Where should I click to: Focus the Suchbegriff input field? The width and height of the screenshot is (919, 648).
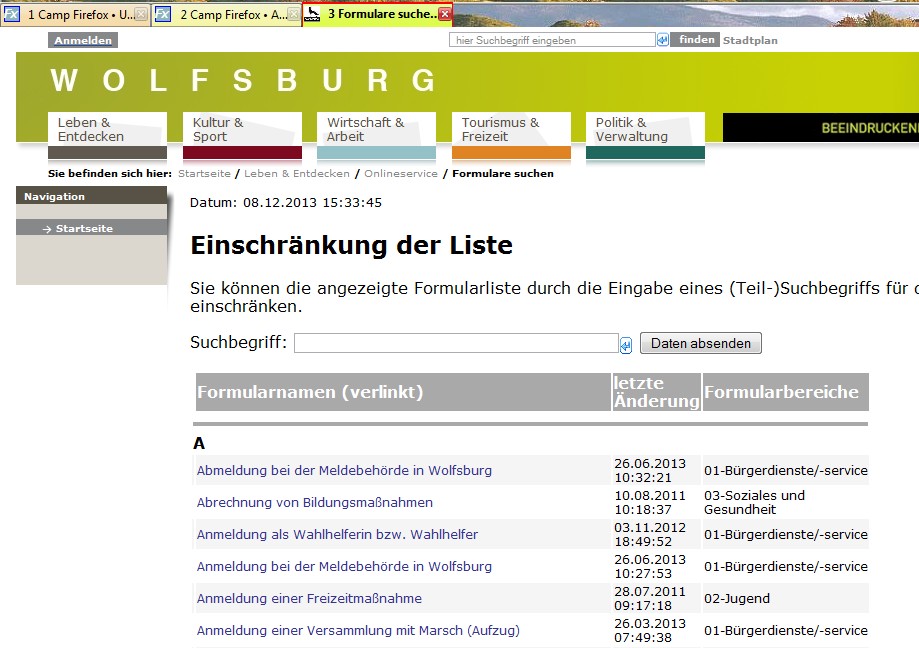[x=456, y=343]
